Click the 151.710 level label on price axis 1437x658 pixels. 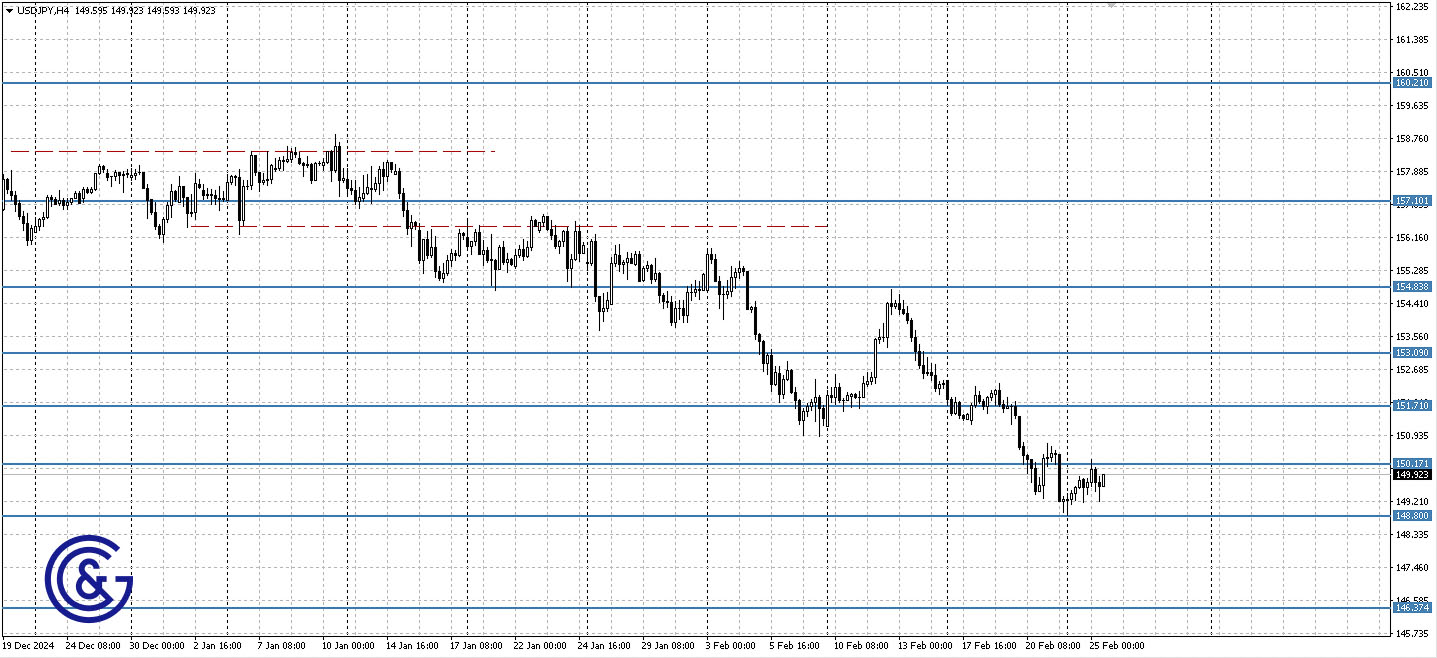point(1412,405)
